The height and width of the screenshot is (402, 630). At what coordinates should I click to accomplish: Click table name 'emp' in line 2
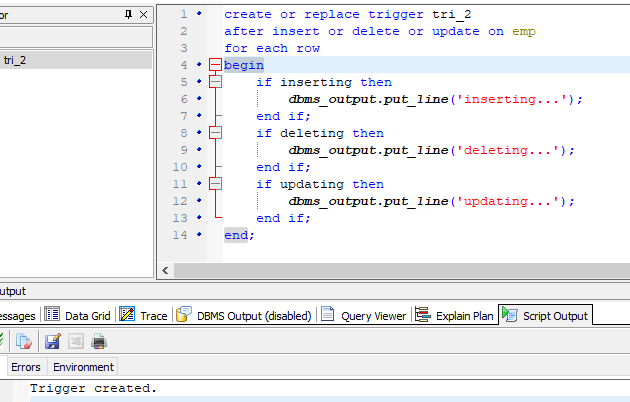click(524, 31)
